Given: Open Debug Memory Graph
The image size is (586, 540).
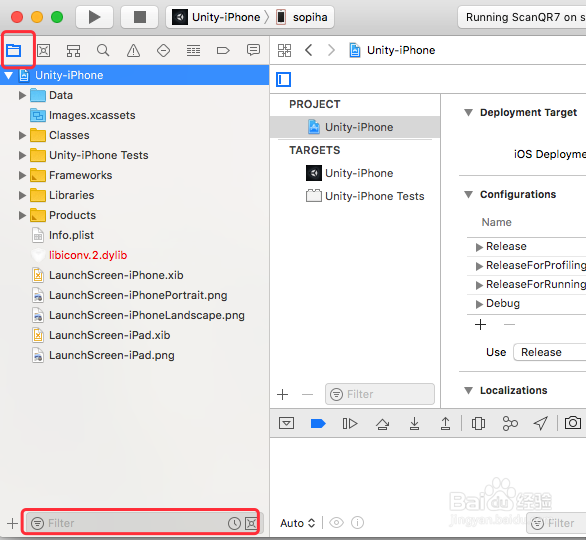Looking at the screenshot, I should pos(510,423).
